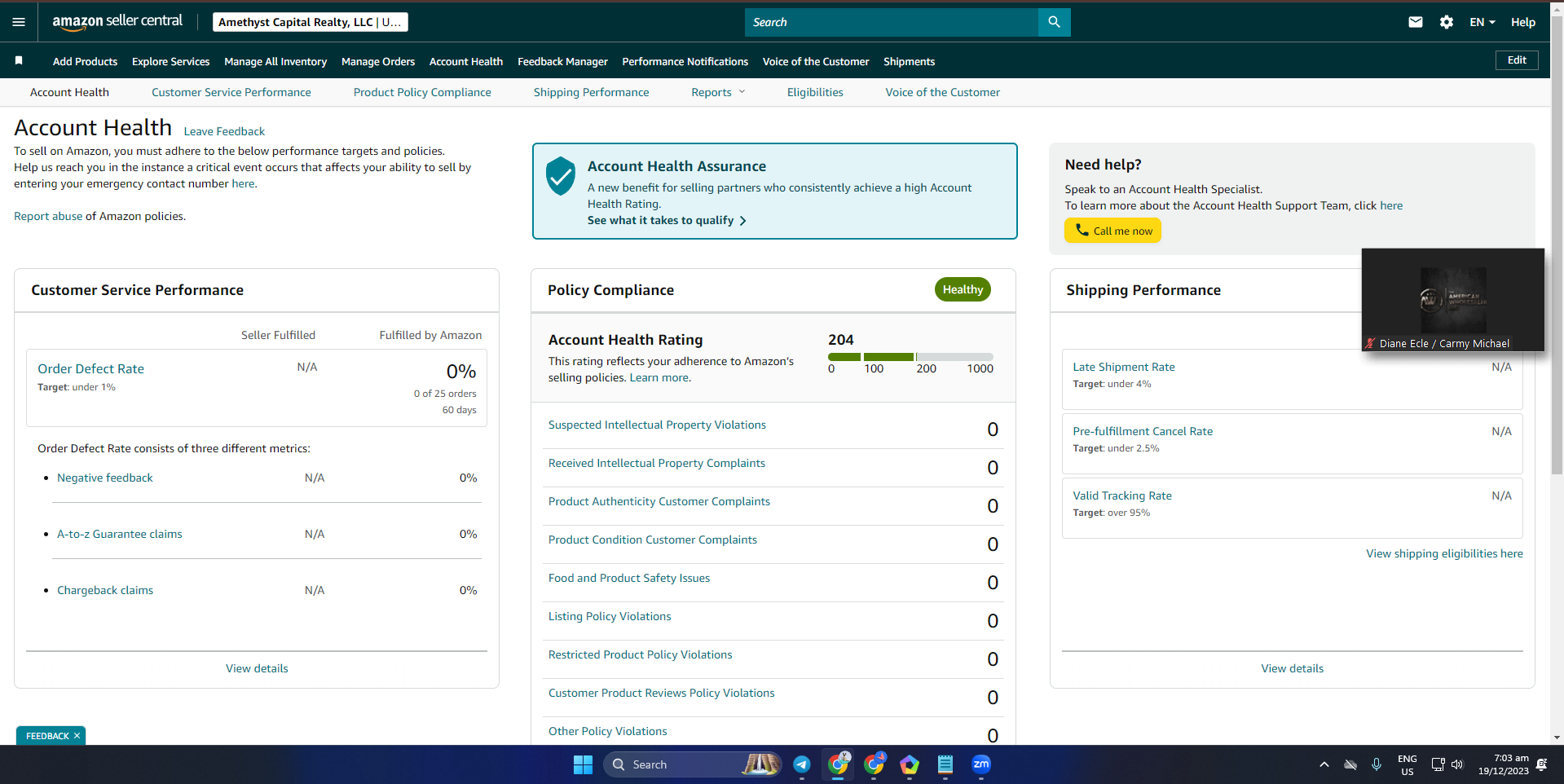Open the Zoom app in the taskbar
Viewport: 1564px width, 784px height.
tap(980, 764)
